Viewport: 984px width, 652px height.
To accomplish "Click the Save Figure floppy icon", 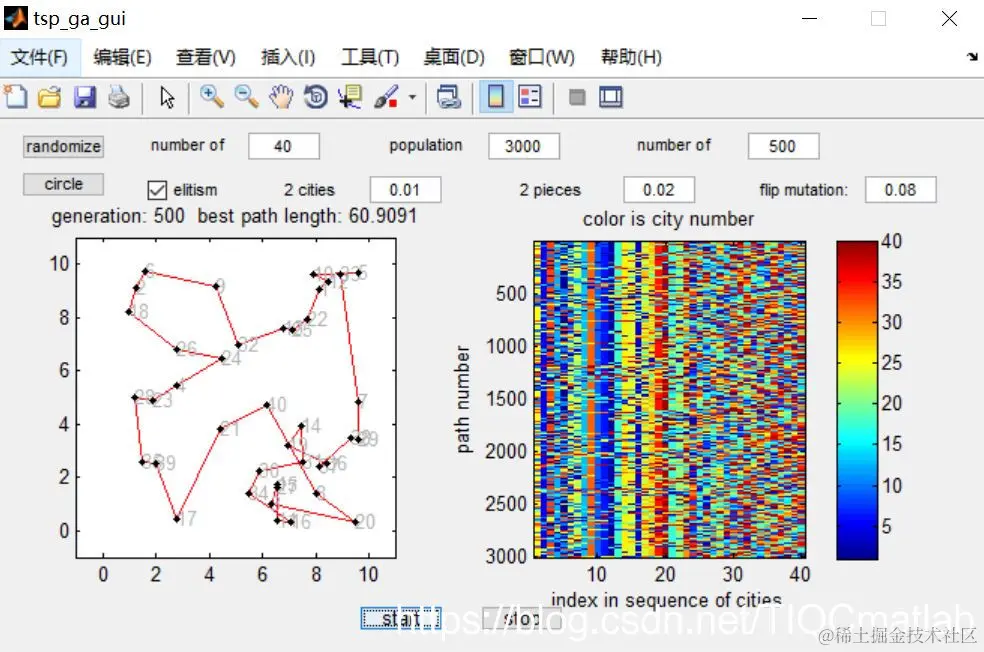I will 85,97.
